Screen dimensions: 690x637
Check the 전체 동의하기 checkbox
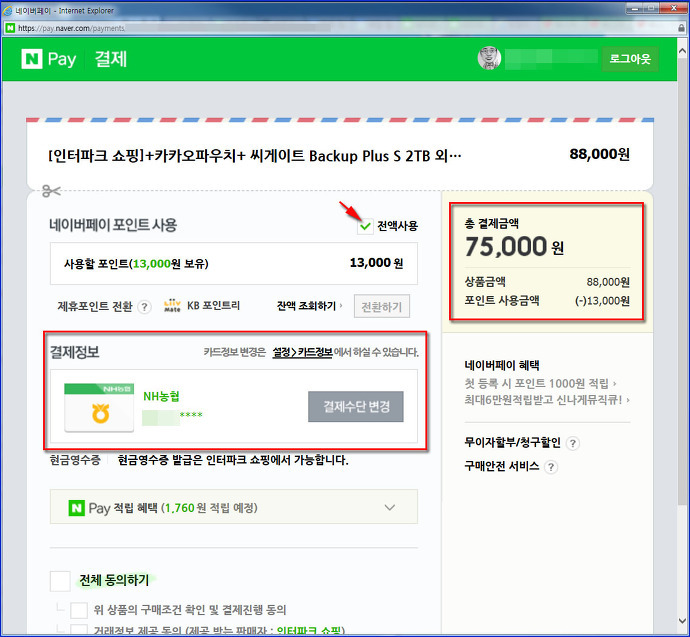(60, 581)
